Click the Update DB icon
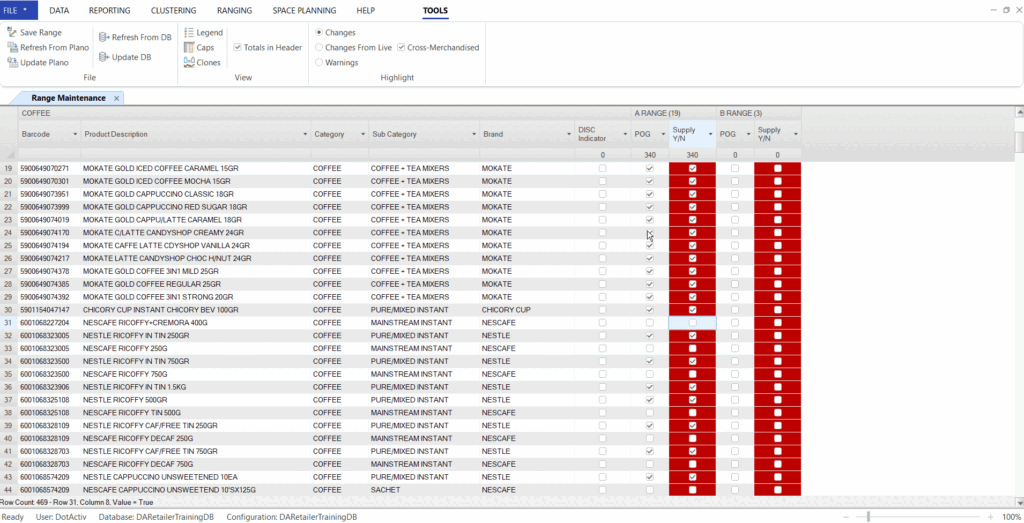This screenshot has height=523, width=1024. point(104,57)
